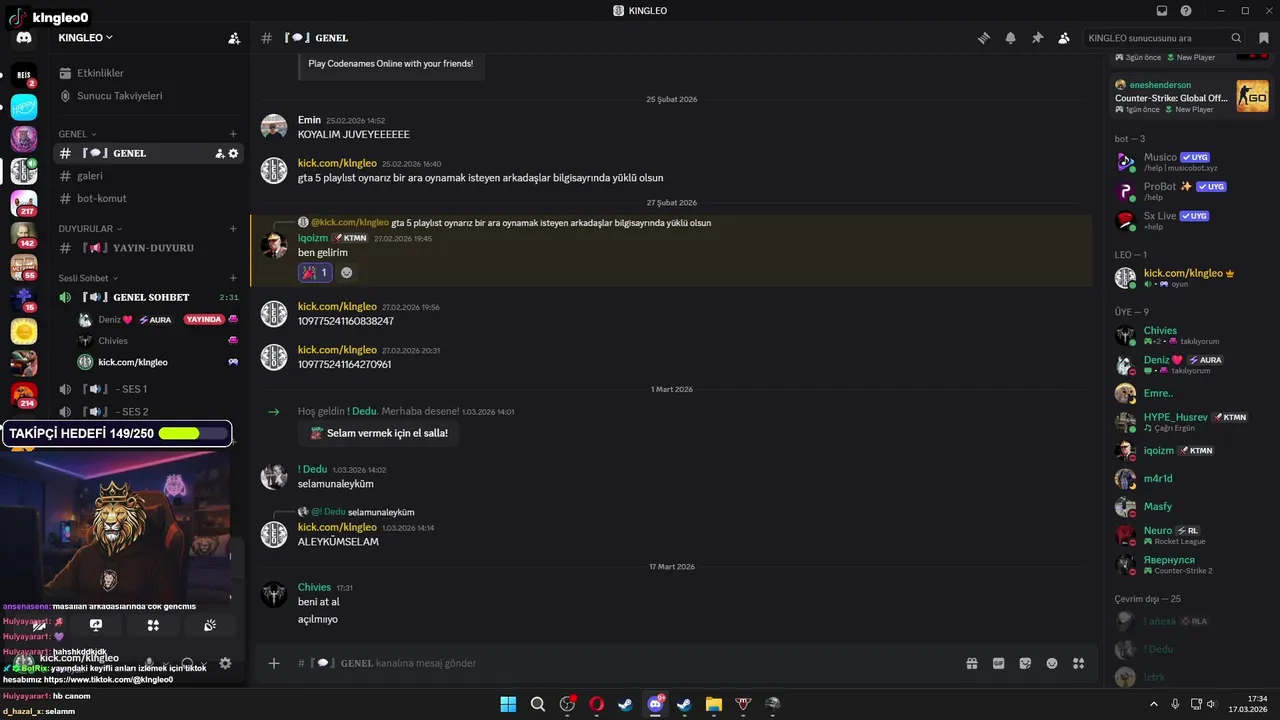Click create invite icon on GENEL channel

219,153
